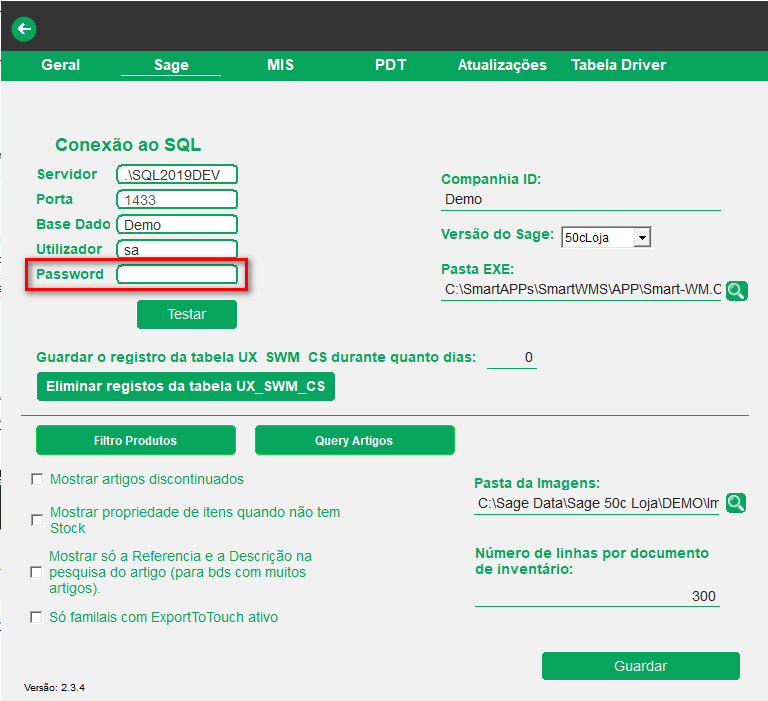The height and width of the screenshot is (701, 768).
Task: Click the Testar connection button
Action: tap(187, 314)
